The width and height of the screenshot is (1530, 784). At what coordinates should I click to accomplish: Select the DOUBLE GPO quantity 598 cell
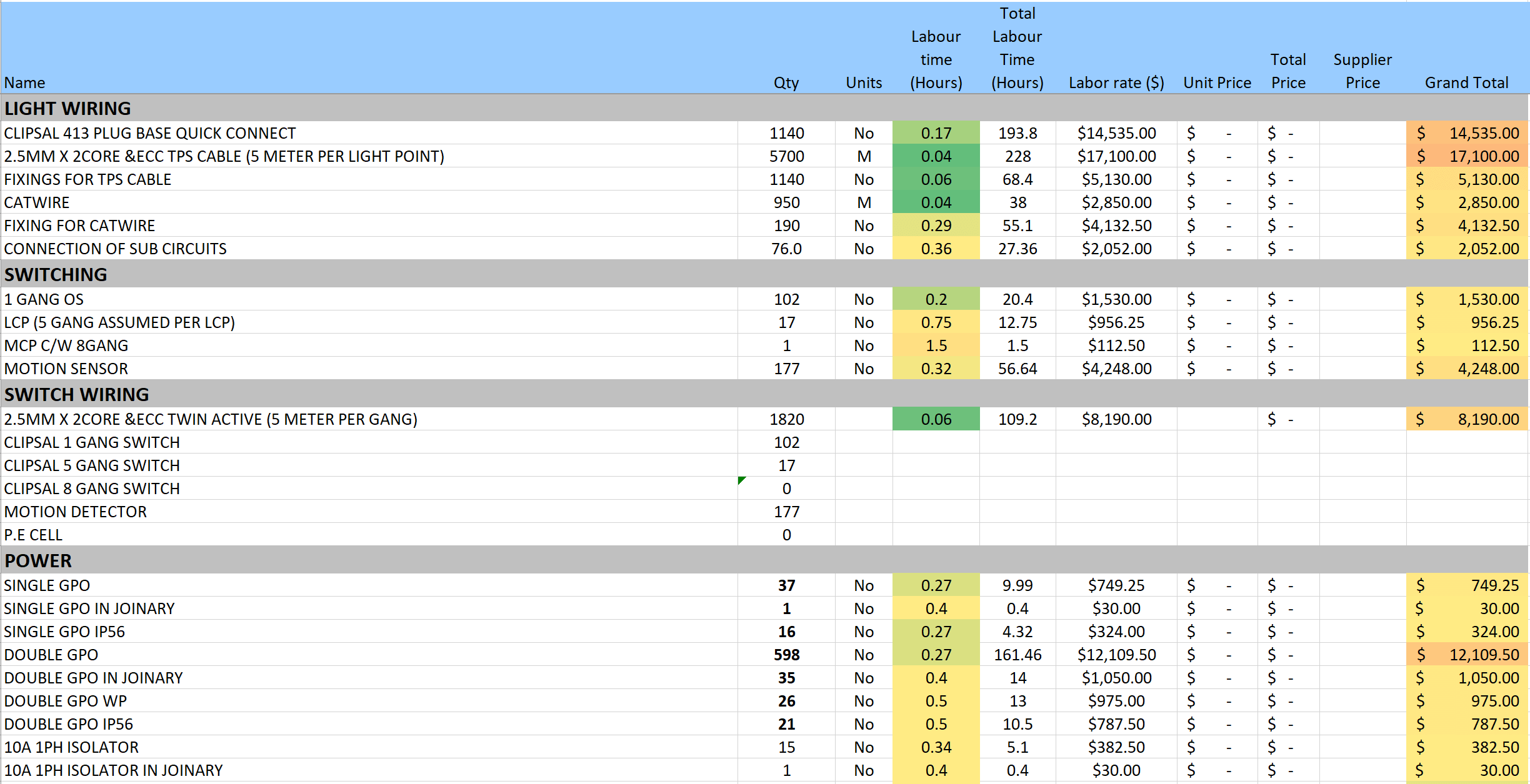786,655
